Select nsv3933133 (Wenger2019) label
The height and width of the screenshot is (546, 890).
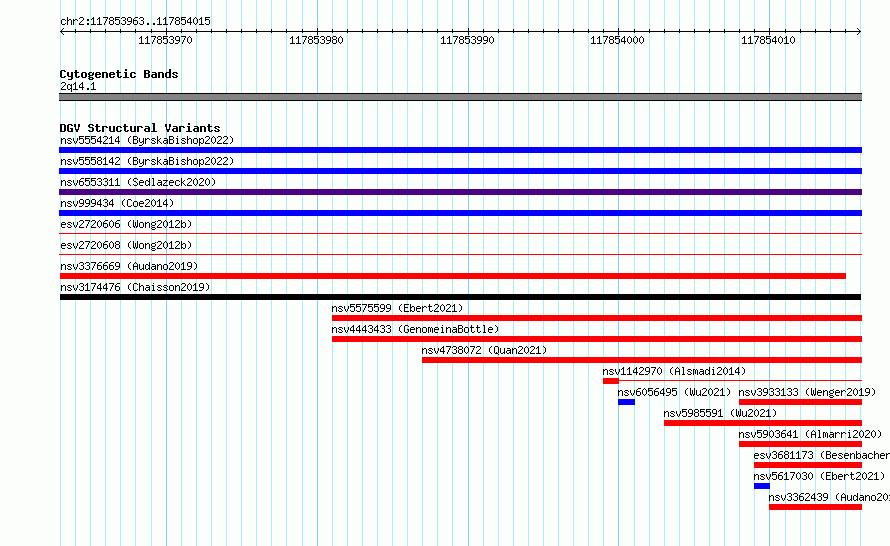tap(807, 392)
